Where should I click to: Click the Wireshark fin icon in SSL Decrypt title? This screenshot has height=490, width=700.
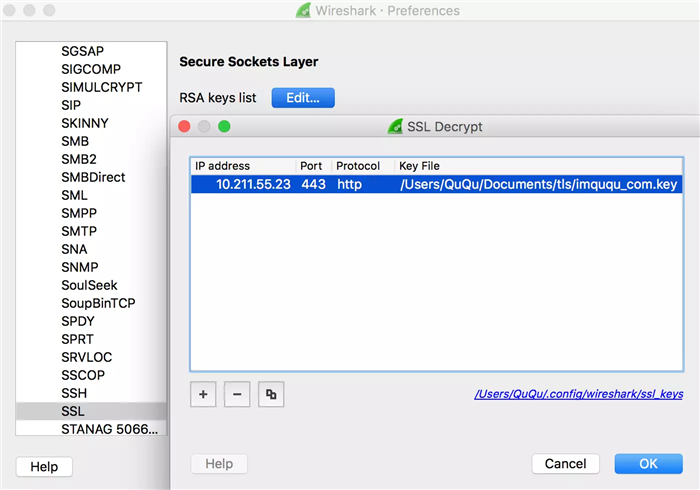tap(395, 126)
